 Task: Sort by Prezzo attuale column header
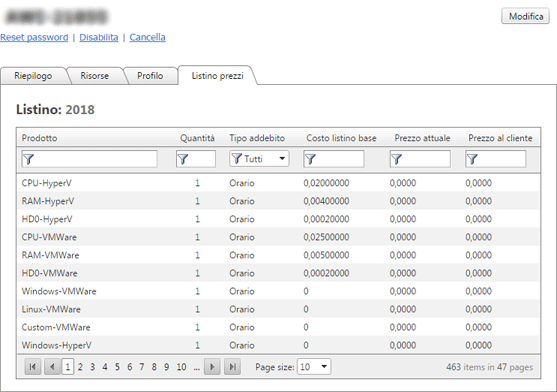[422, 138]
